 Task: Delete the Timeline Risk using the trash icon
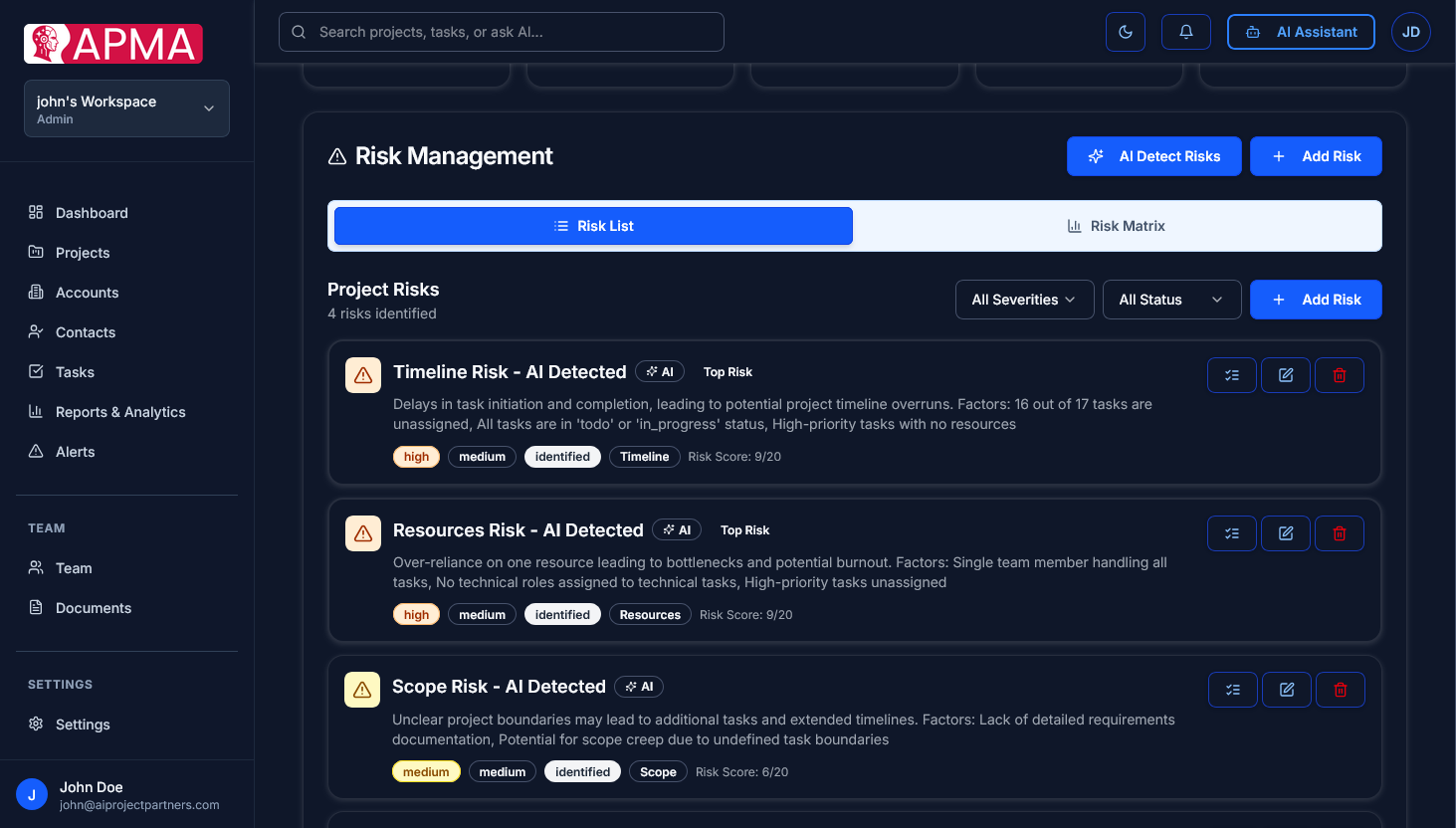(x=1340, y=375)
